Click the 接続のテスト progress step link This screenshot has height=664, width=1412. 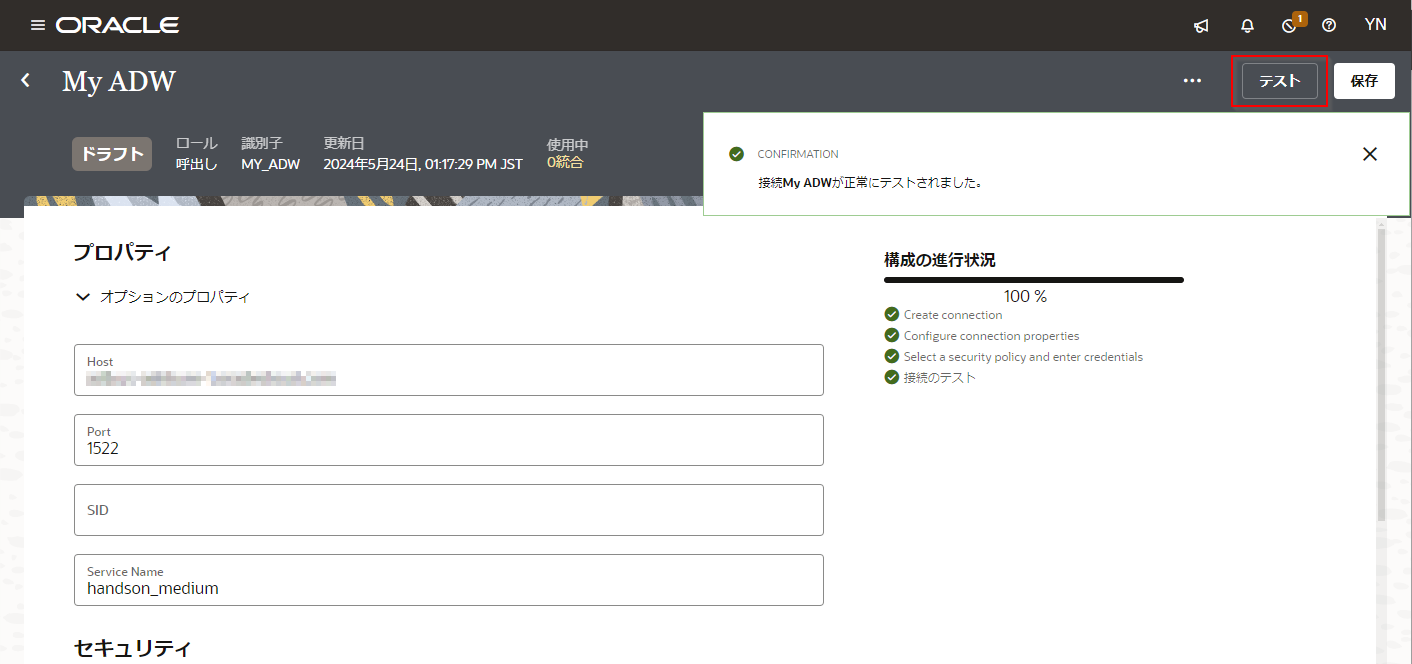point(939,377)
